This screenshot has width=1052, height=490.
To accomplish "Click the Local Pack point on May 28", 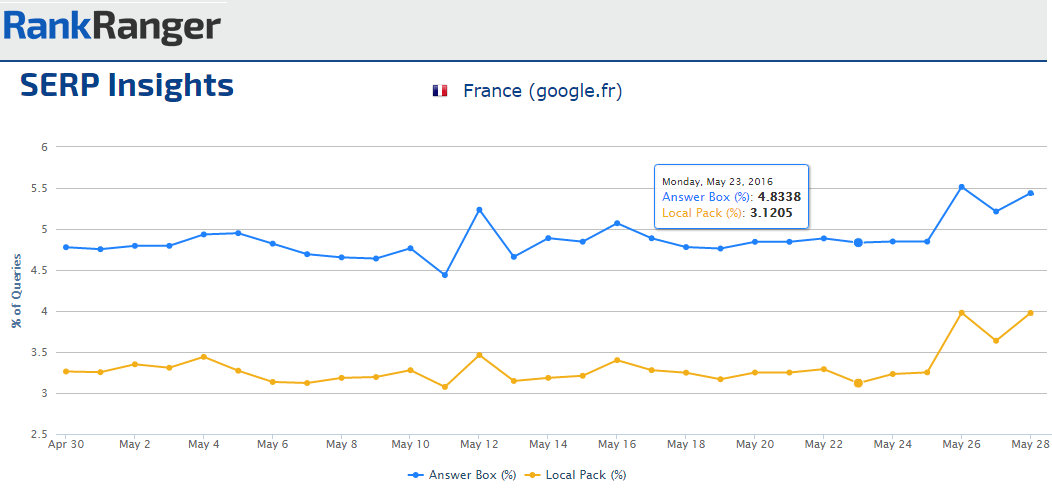I will [1030, 313].
